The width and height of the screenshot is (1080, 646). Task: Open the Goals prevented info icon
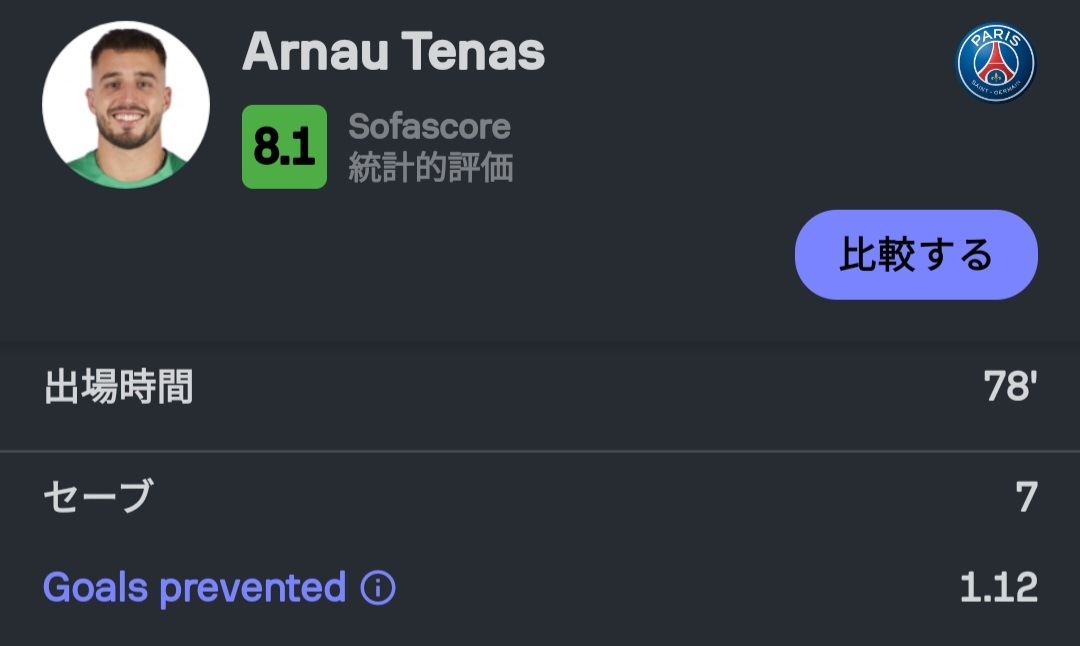377,588
